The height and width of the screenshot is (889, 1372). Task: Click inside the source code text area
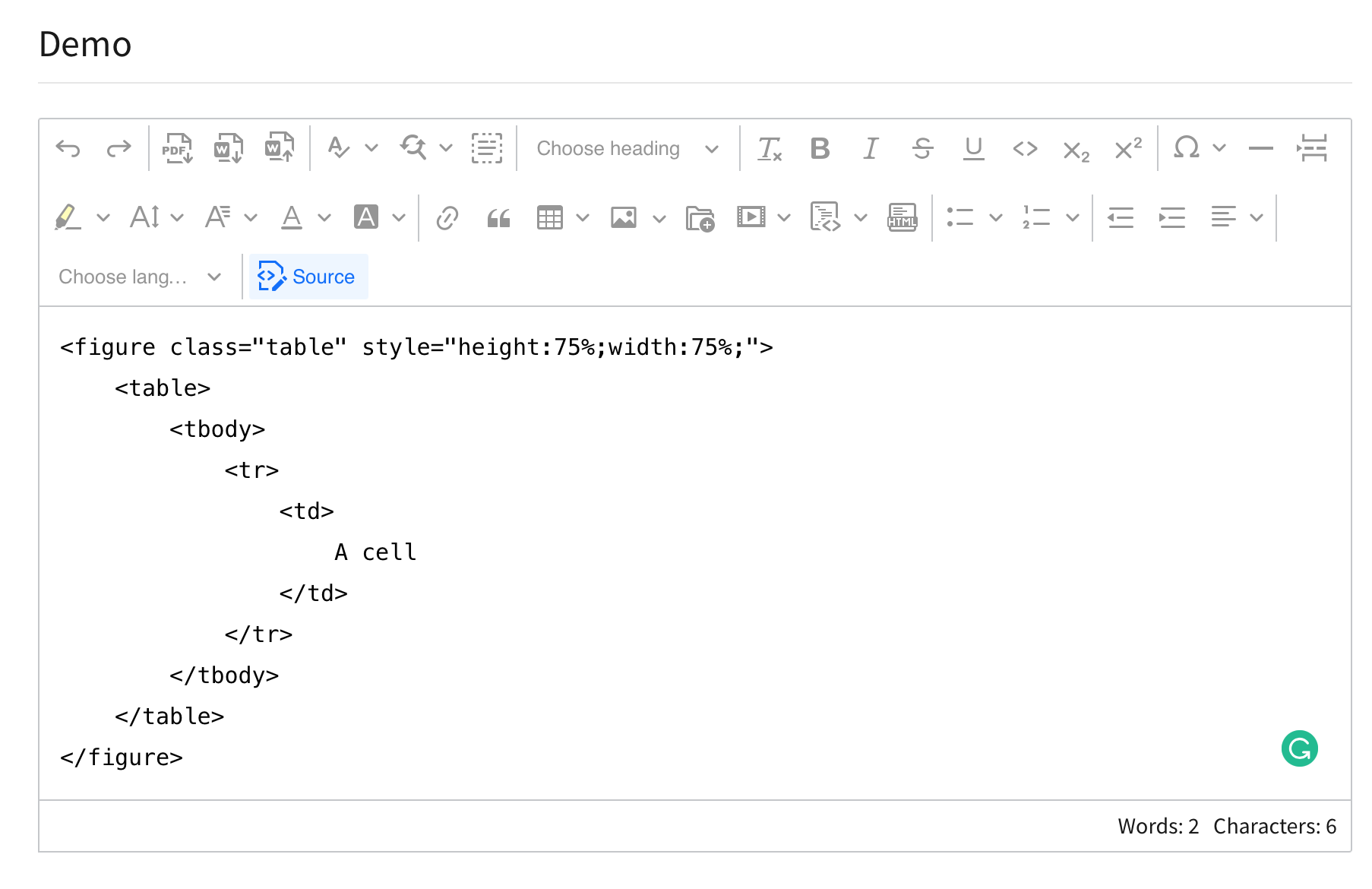click(x=694, y=552)
